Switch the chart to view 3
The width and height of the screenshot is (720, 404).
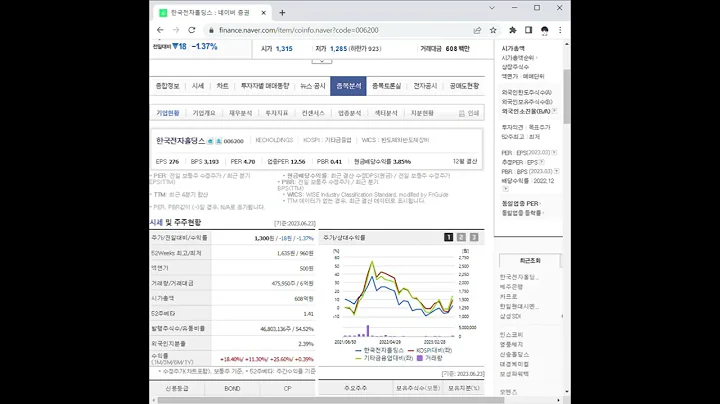[474, 237]
